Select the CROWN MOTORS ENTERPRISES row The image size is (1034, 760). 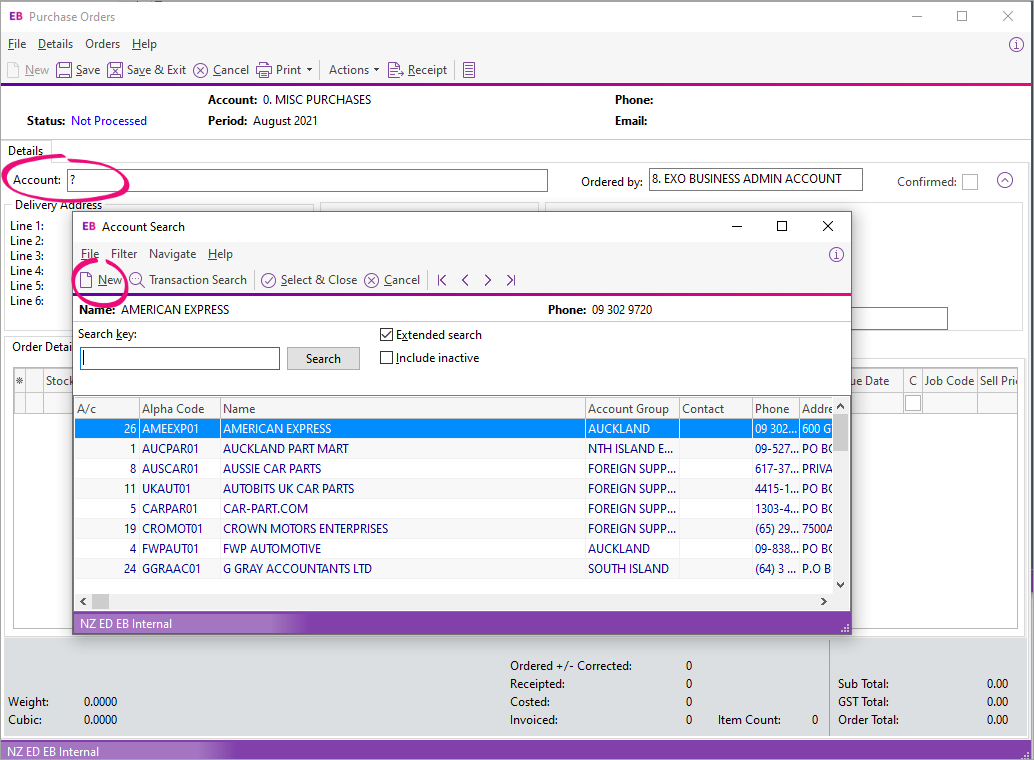tap(305, 529)
